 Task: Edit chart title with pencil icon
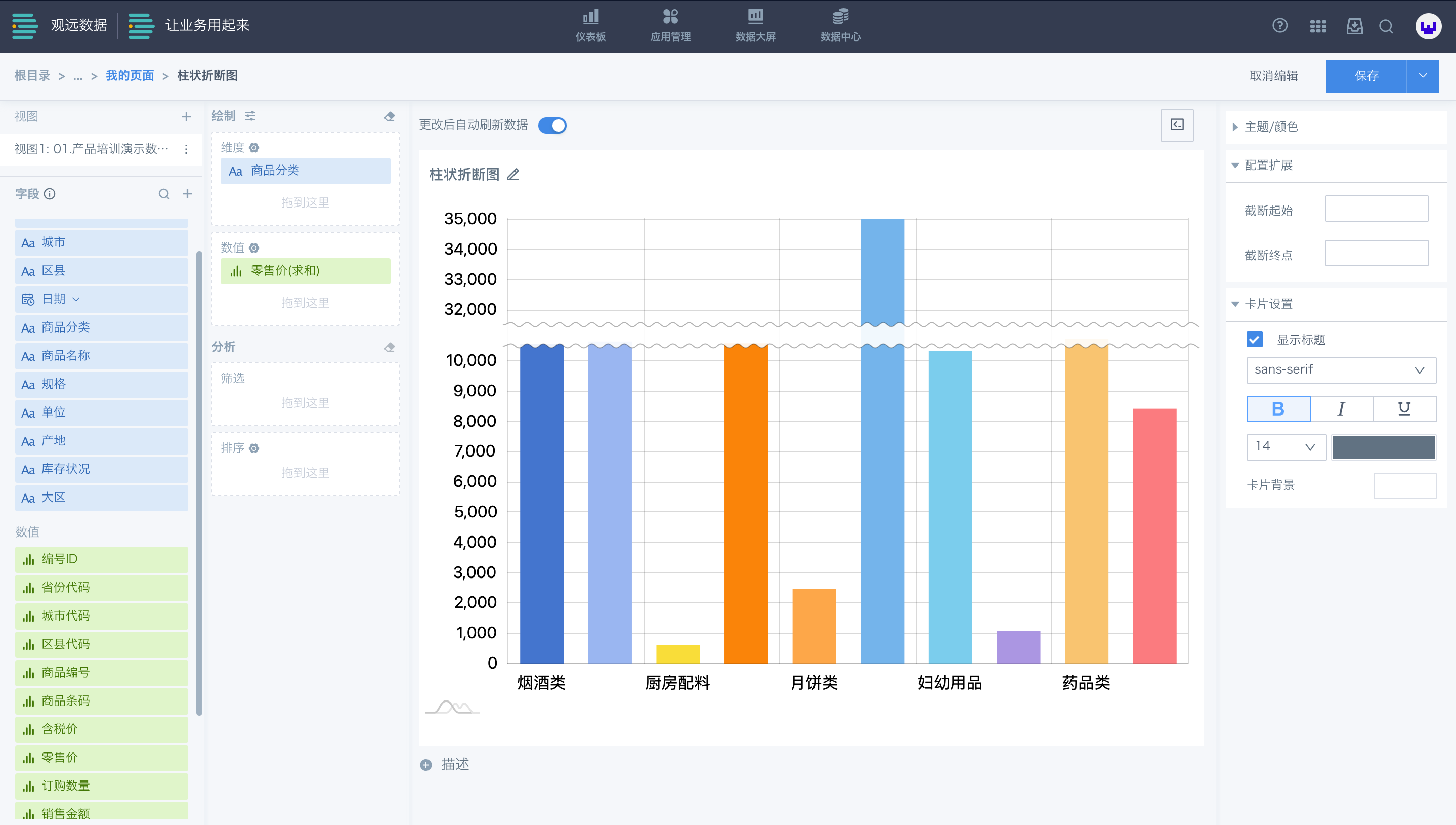click(x=512, y=175)
